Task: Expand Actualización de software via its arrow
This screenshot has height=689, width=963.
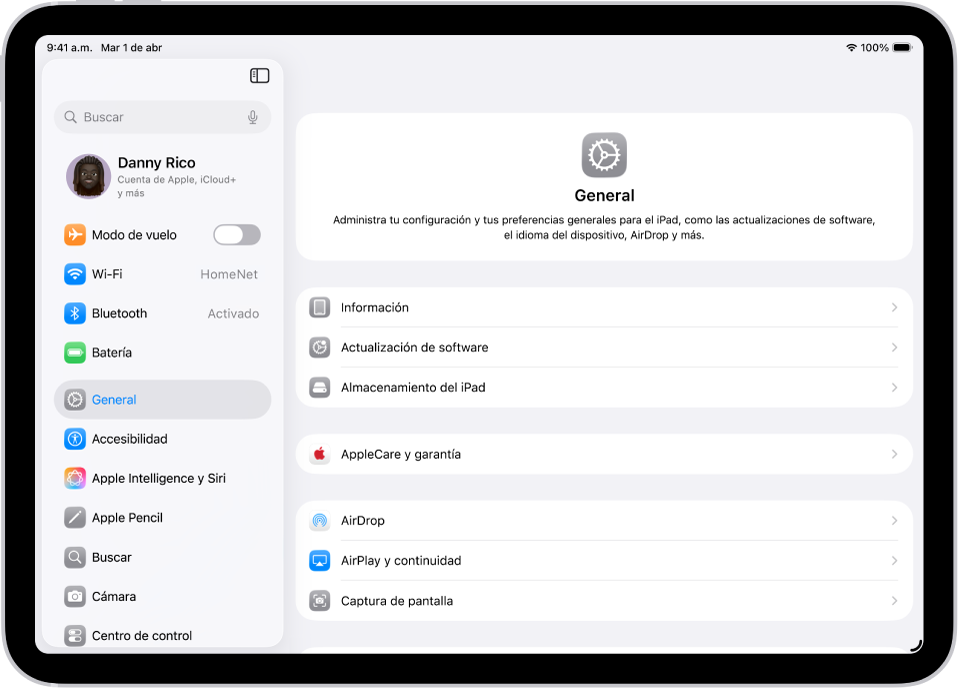Action: (x=894, y=347)
